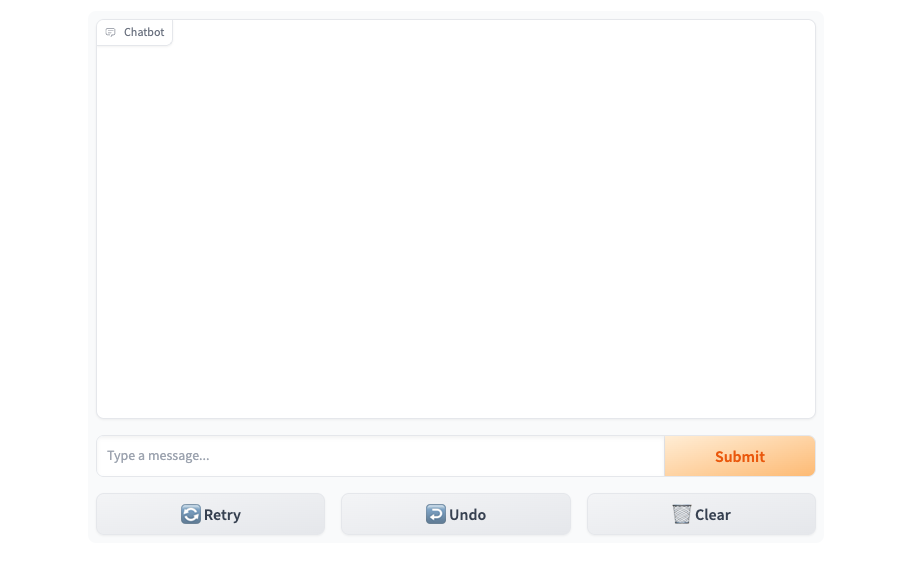Hit the gray Clear button with wastebasket emoji
The image size is (912, 574).
[x=701, y=514]
